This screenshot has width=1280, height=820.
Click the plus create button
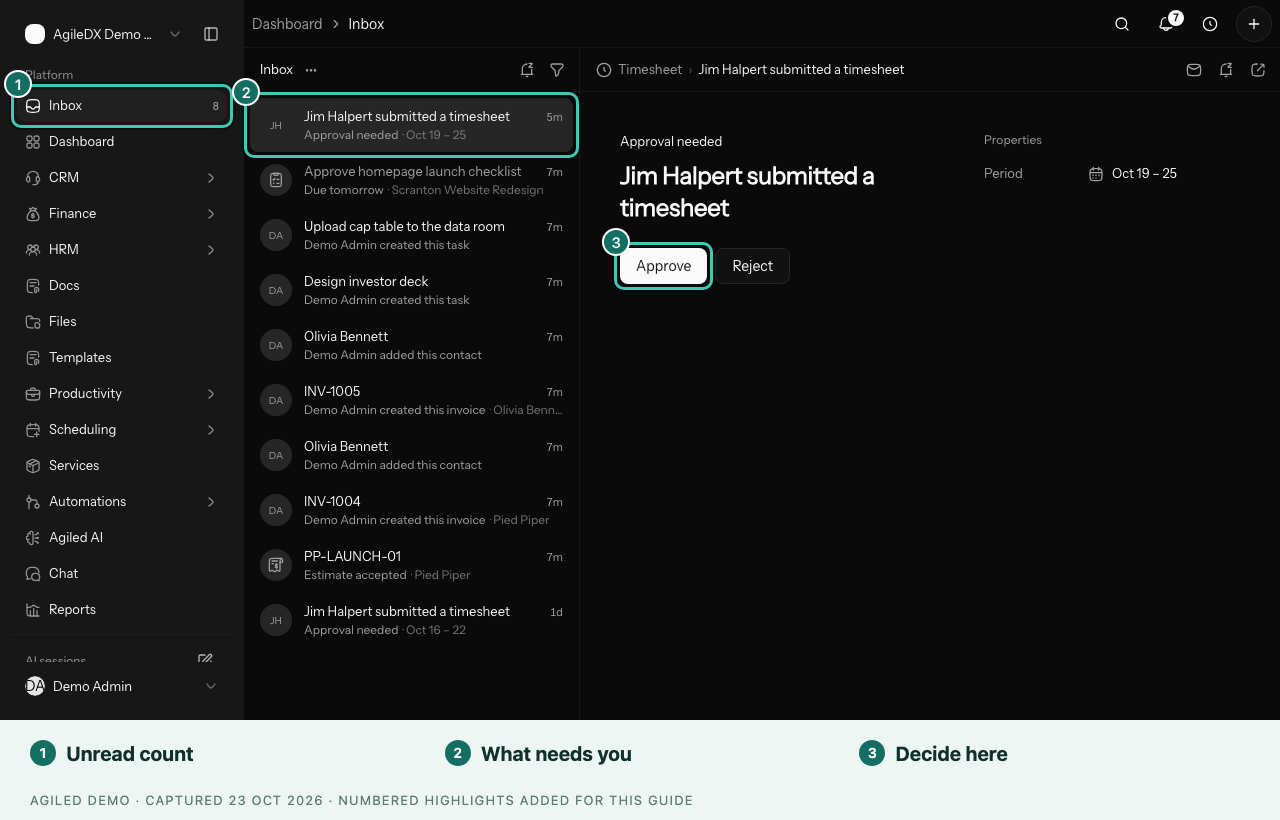click(1254, 24)
